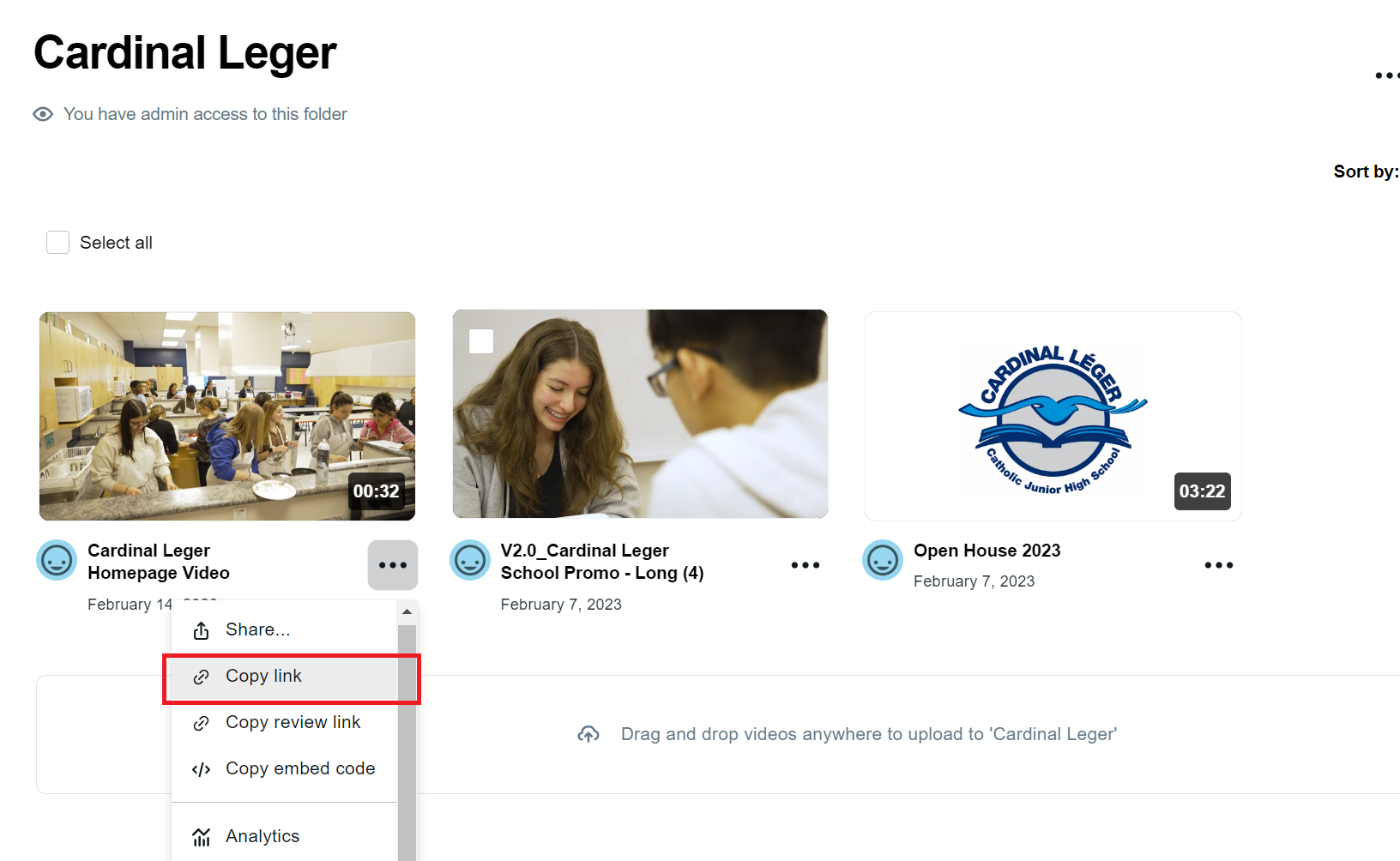This screenshot has height=861, width=1400.
Task: Click the Copy review link chain icon
Action: [x=201, y=723]
